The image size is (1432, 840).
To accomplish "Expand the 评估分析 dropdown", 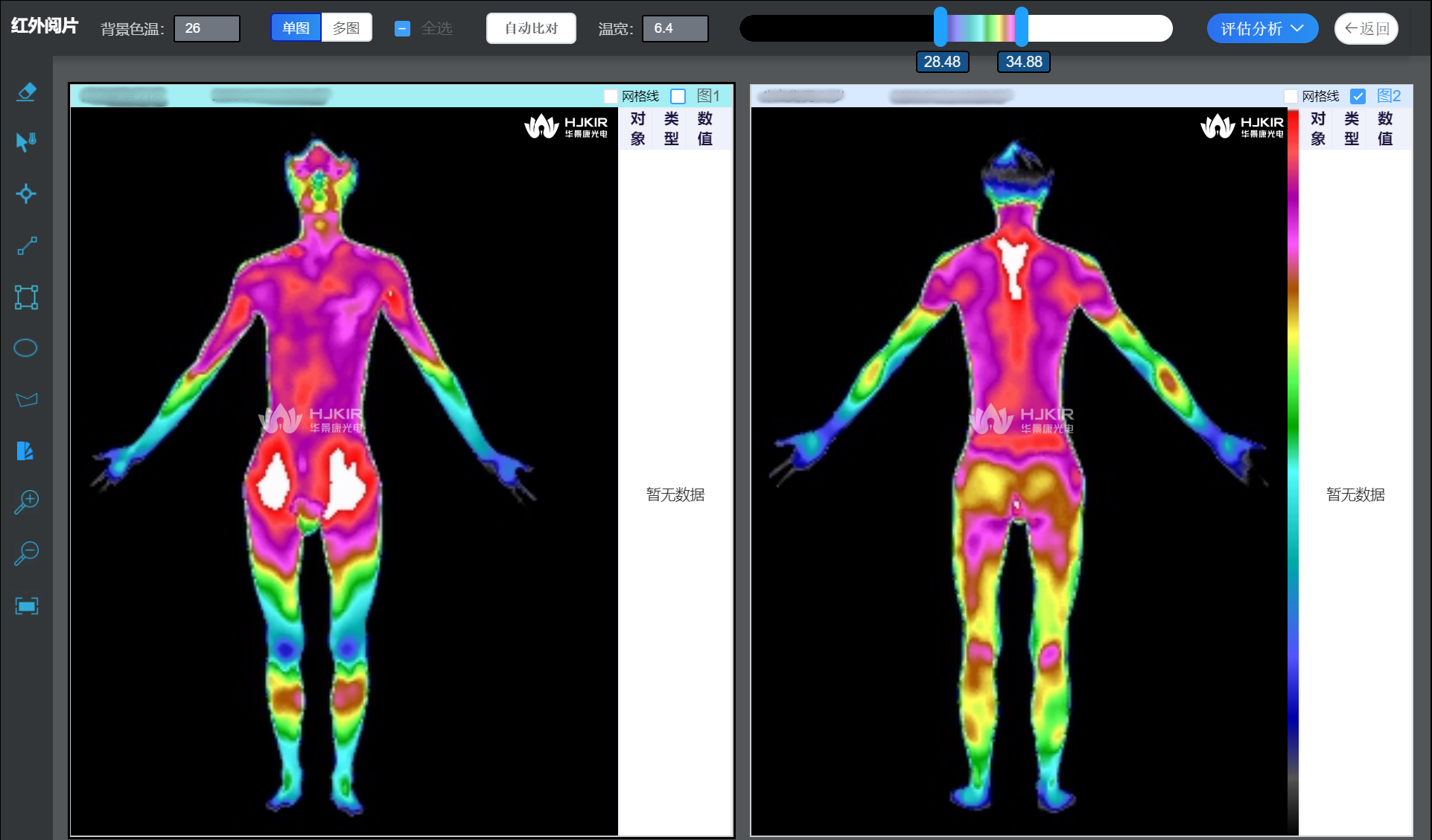I will (1261, 29).
